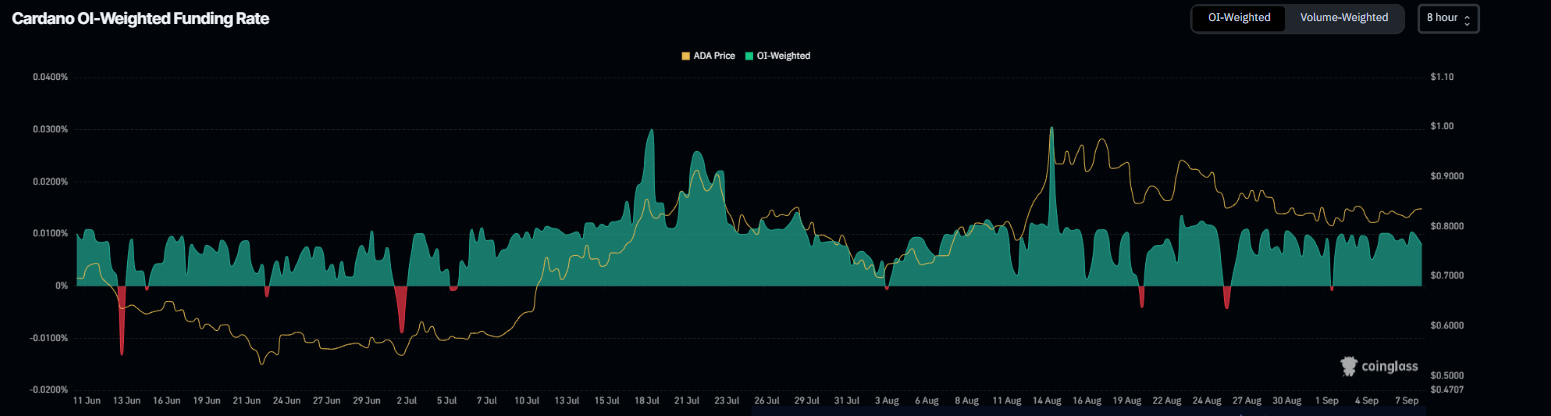Viewport: 1551px width, 416px height.
Task: Click the red dip near 25 Aug
Action: click(1227, 299)
